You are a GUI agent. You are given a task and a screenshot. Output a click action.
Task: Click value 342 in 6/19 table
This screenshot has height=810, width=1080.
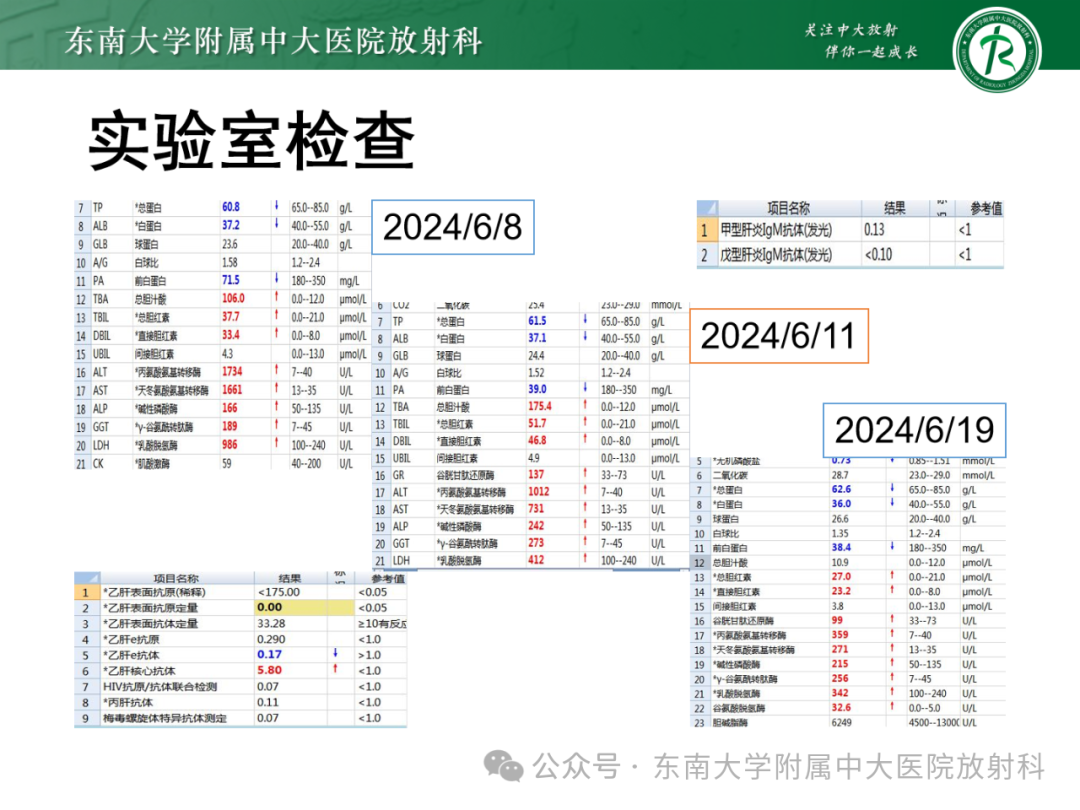pos(840,693)
